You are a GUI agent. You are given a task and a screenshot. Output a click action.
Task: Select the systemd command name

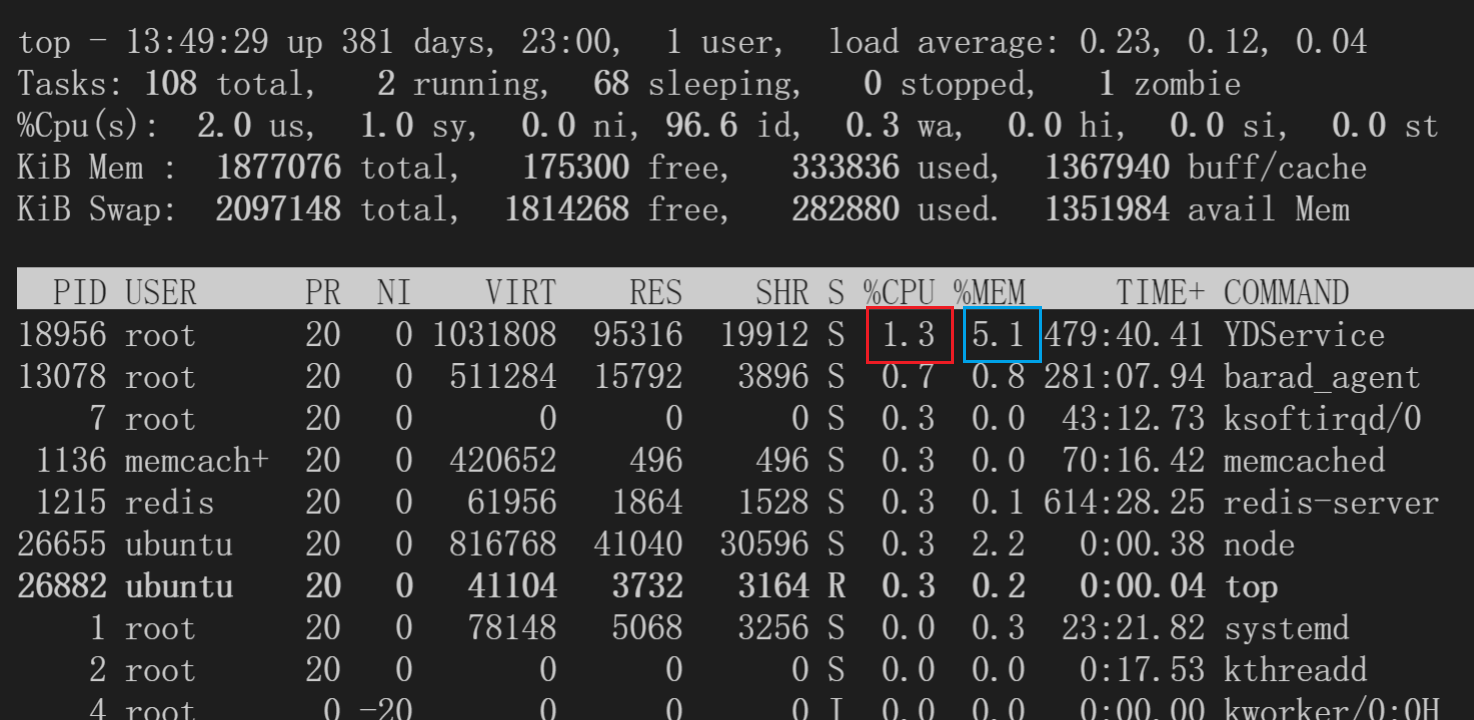[x=1286, y=629]
